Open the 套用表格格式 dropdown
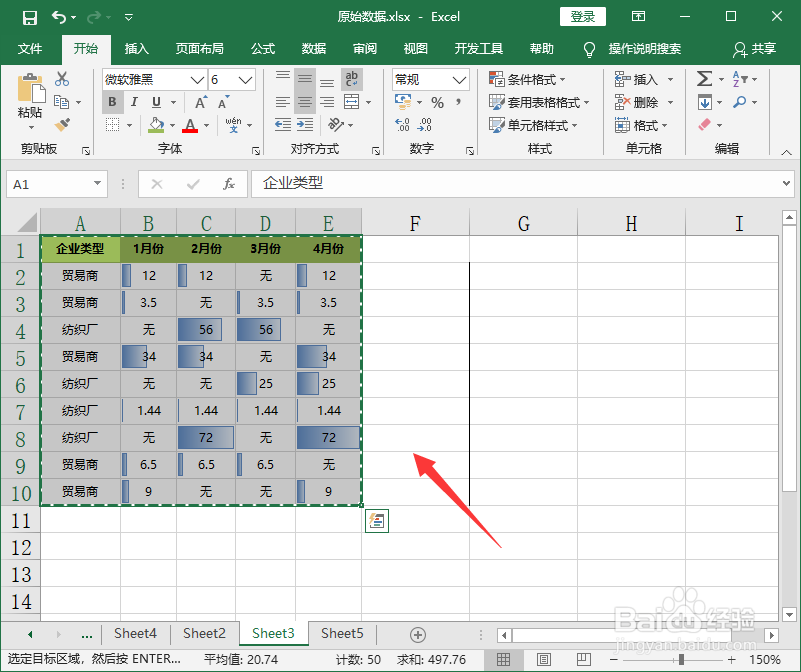The image size is (801, 672). pyautogui.click(x=539, y=102)
